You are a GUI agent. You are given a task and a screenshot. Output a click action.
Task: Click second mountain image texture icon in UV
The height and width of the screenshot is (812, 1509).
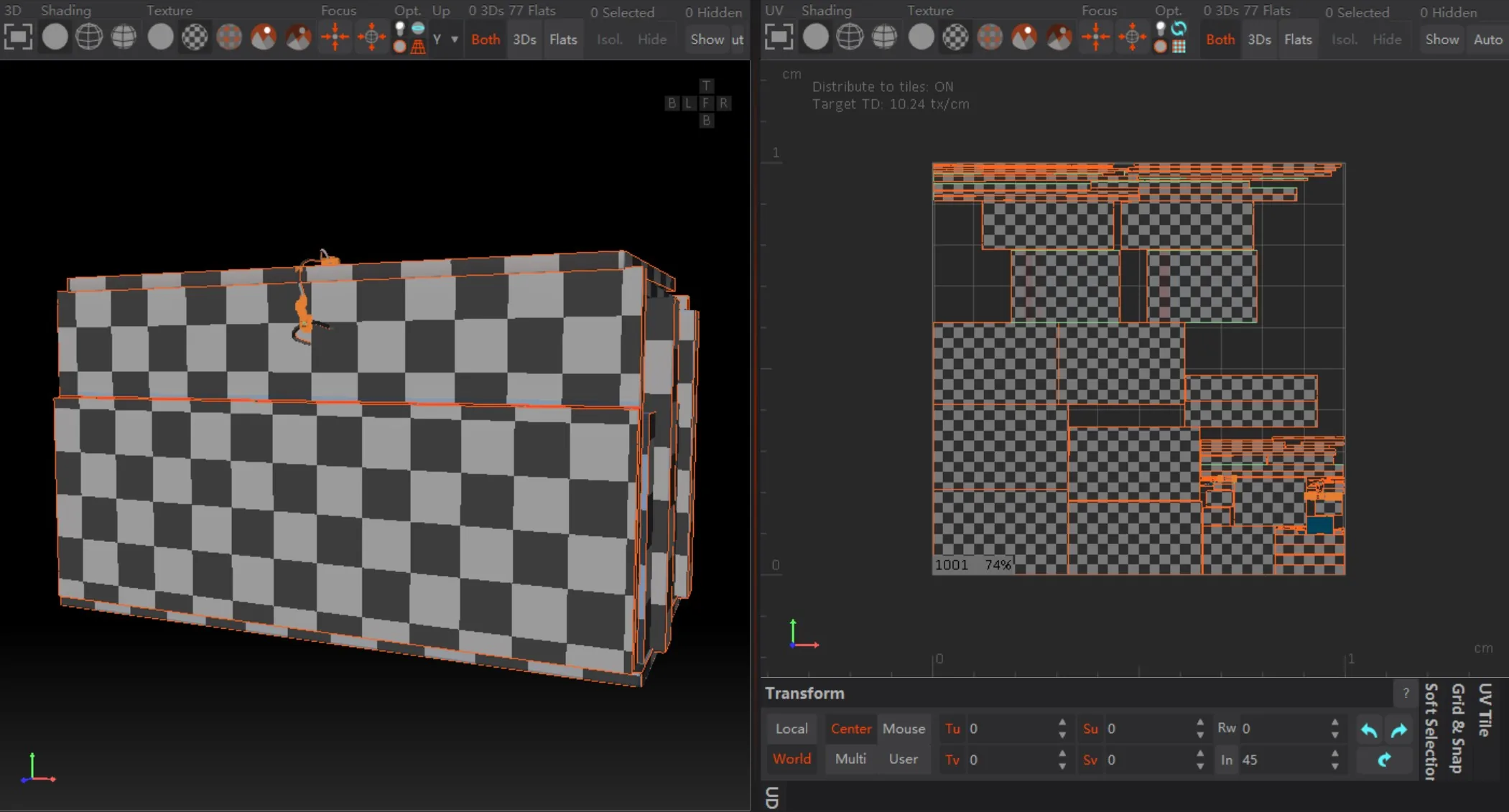[1059, 37]
